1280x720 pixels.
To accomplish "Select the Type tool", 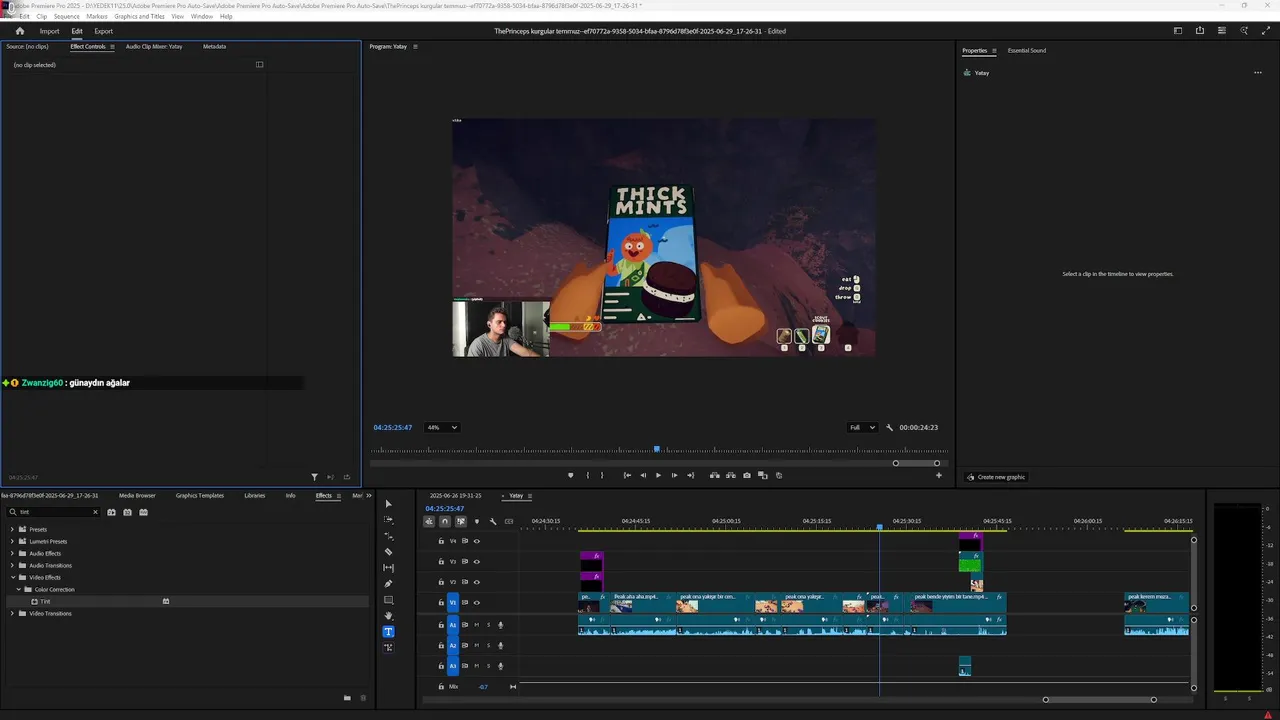I will 389,632.
